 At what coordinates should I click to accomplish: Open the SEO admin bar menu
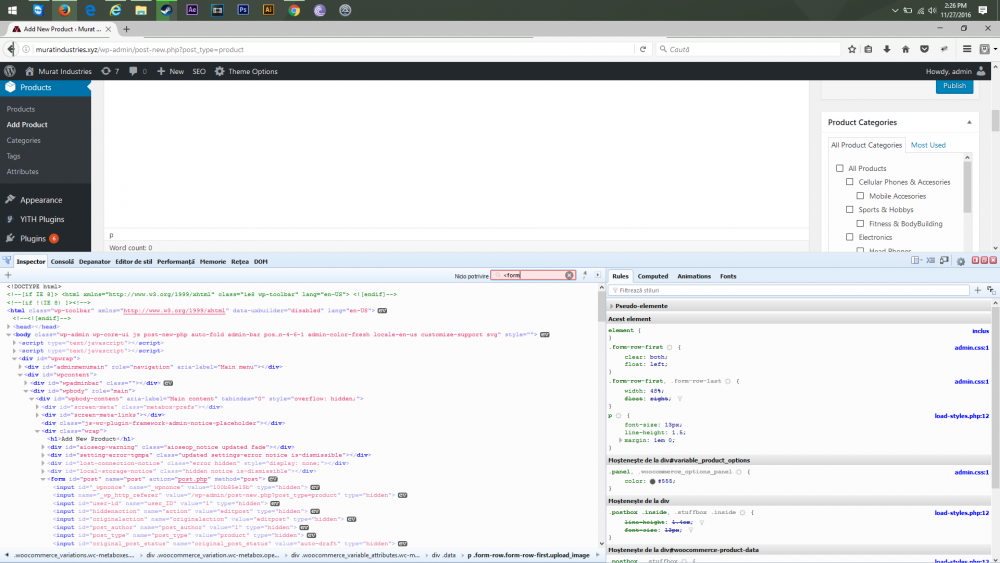tap(199, 71)
